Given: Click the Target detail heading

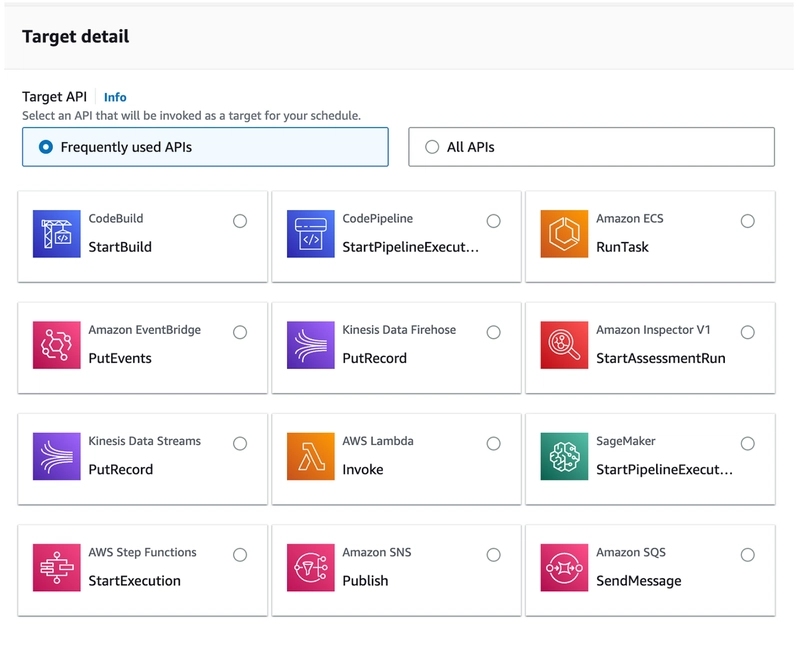Looking at the screenshot, I should pyautogui.click(x=76, y=37).
